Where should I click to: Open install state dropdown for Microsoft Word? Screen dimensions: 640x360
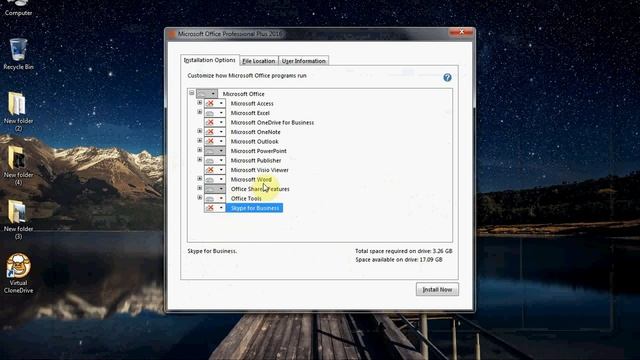click(215, 179)
